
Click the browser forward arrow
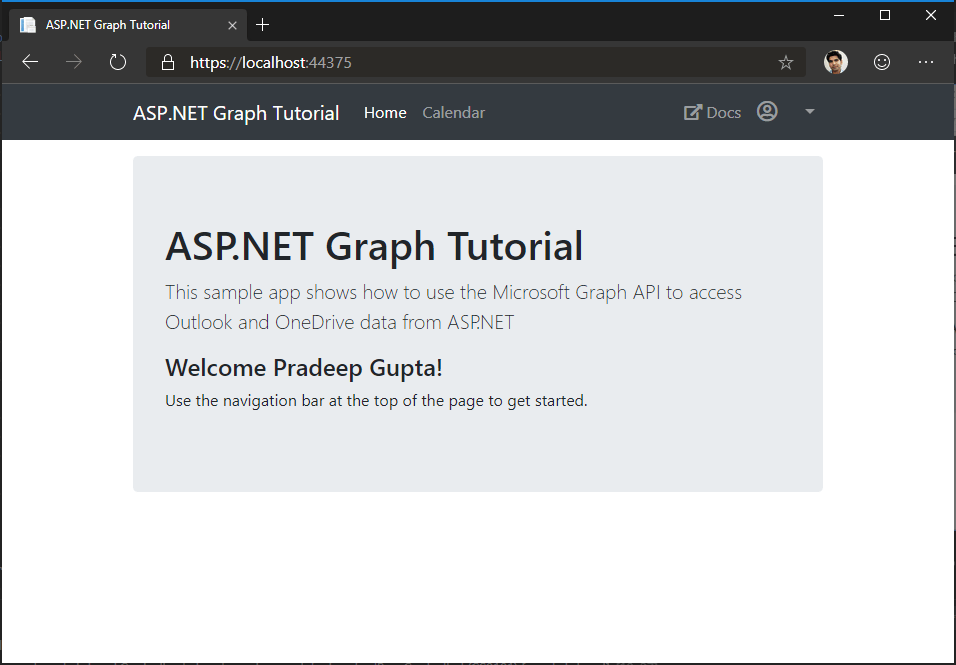point(74,62)
